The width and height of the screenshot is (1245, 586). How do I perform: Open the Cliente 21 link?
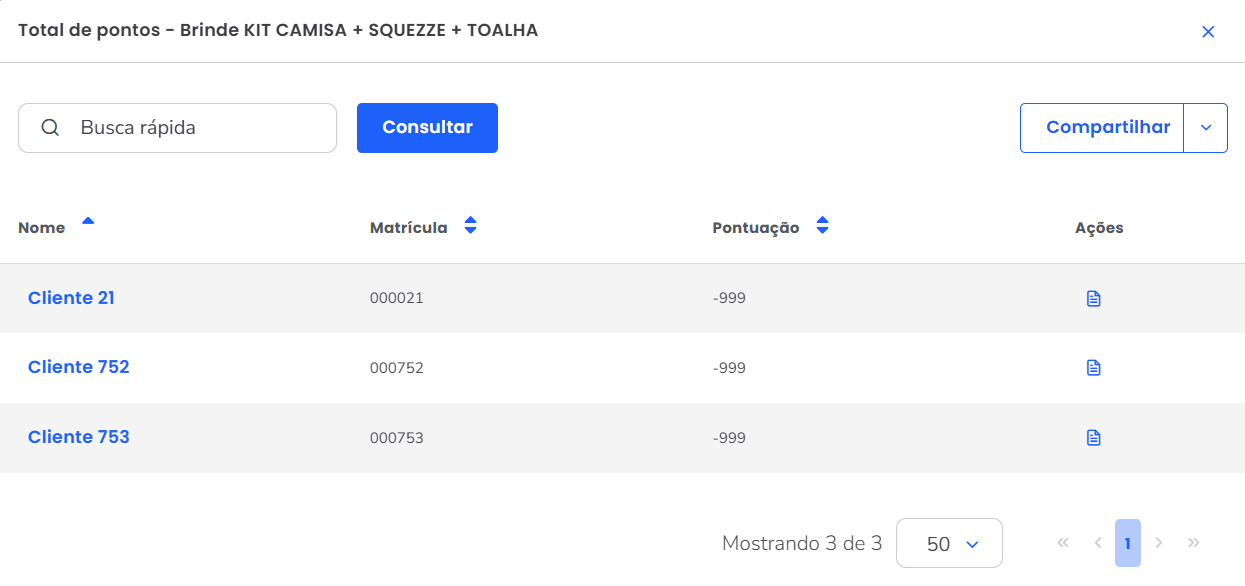click(x=71, y=298)
